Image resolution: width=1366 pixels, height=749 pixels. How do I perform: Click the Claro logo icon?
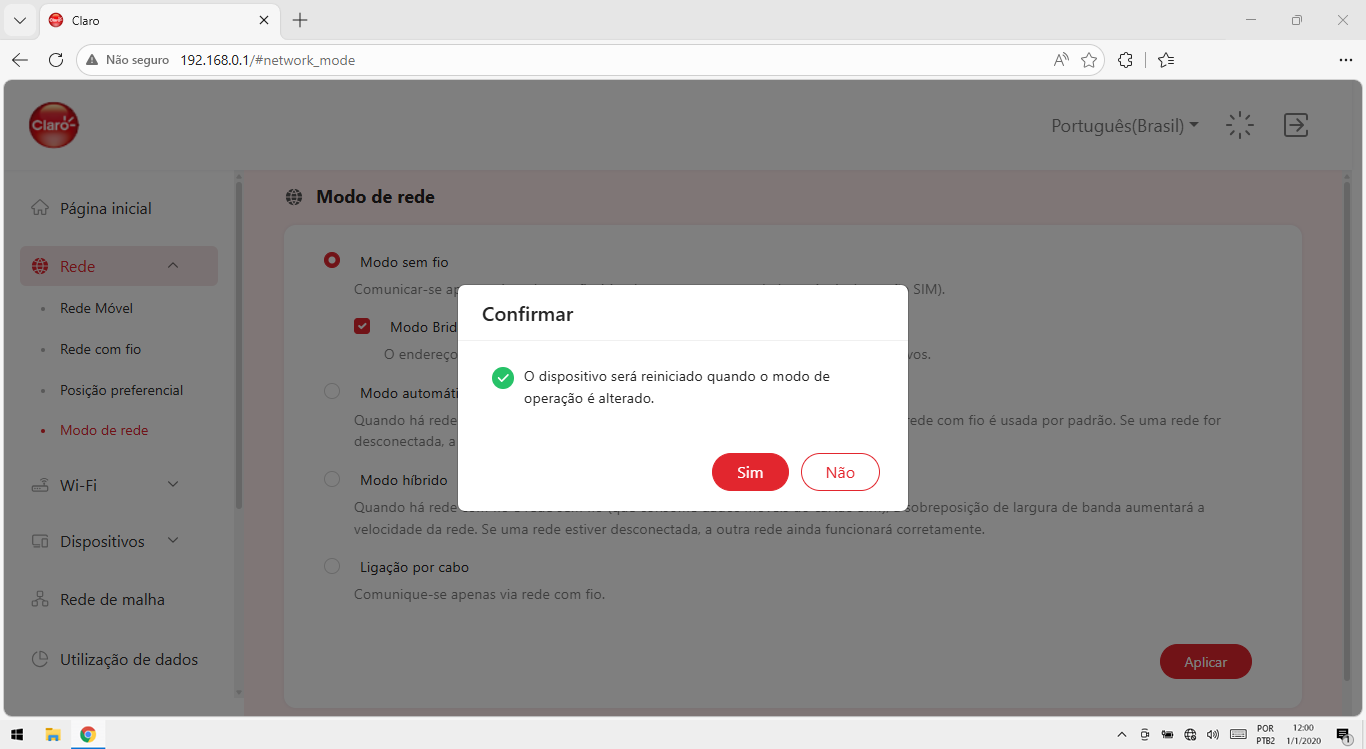[54, 125]
